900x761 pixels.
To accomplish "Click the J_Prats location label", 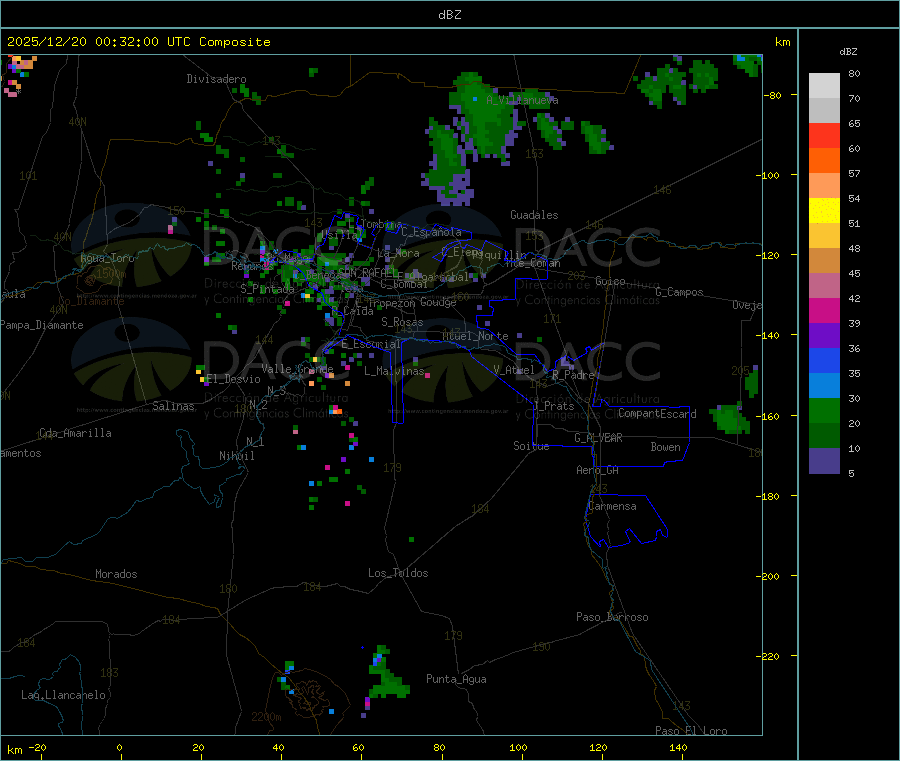I will [554, 406].
